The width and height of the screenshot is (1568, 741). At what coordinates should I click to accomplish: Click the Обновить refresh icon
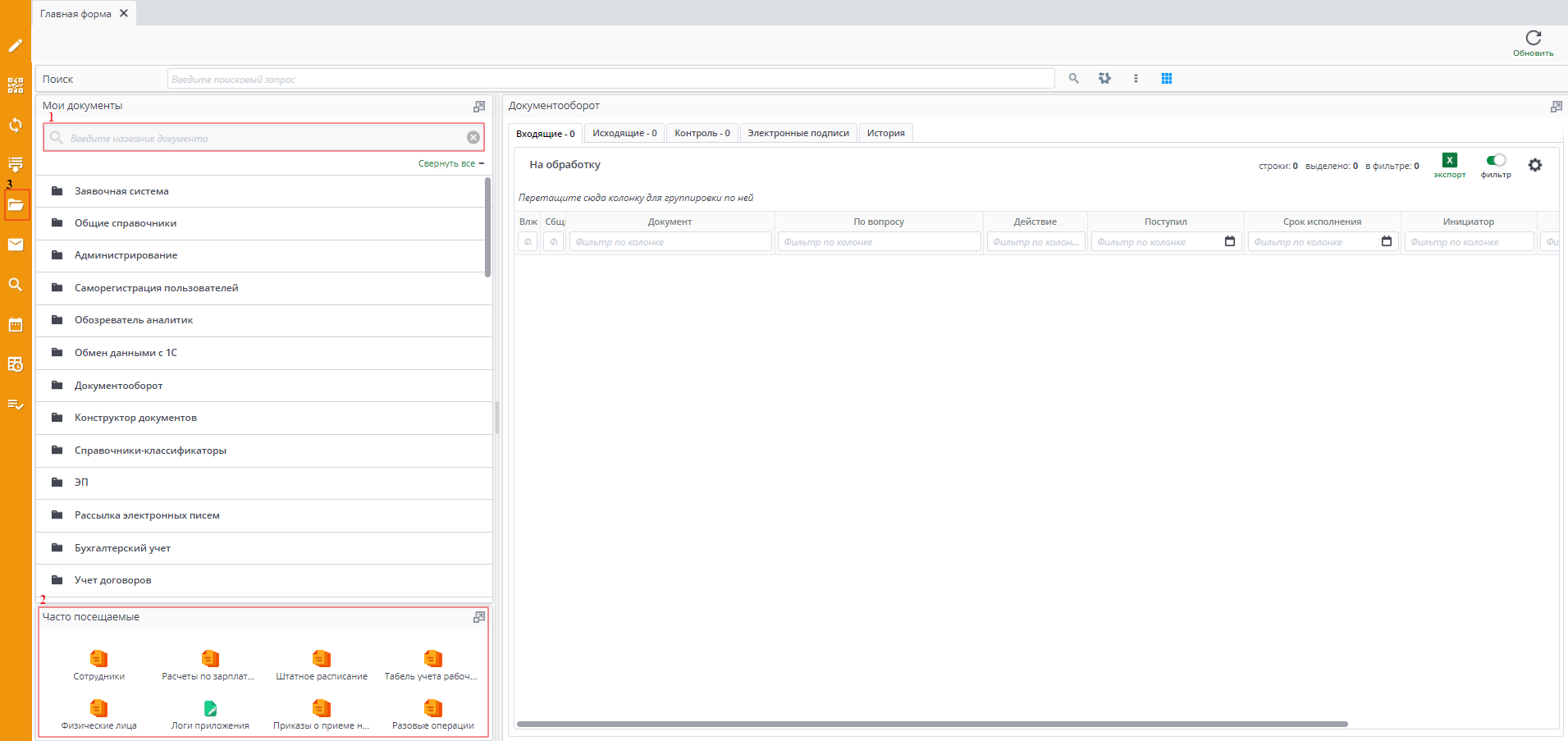(x=1533, y=38)
